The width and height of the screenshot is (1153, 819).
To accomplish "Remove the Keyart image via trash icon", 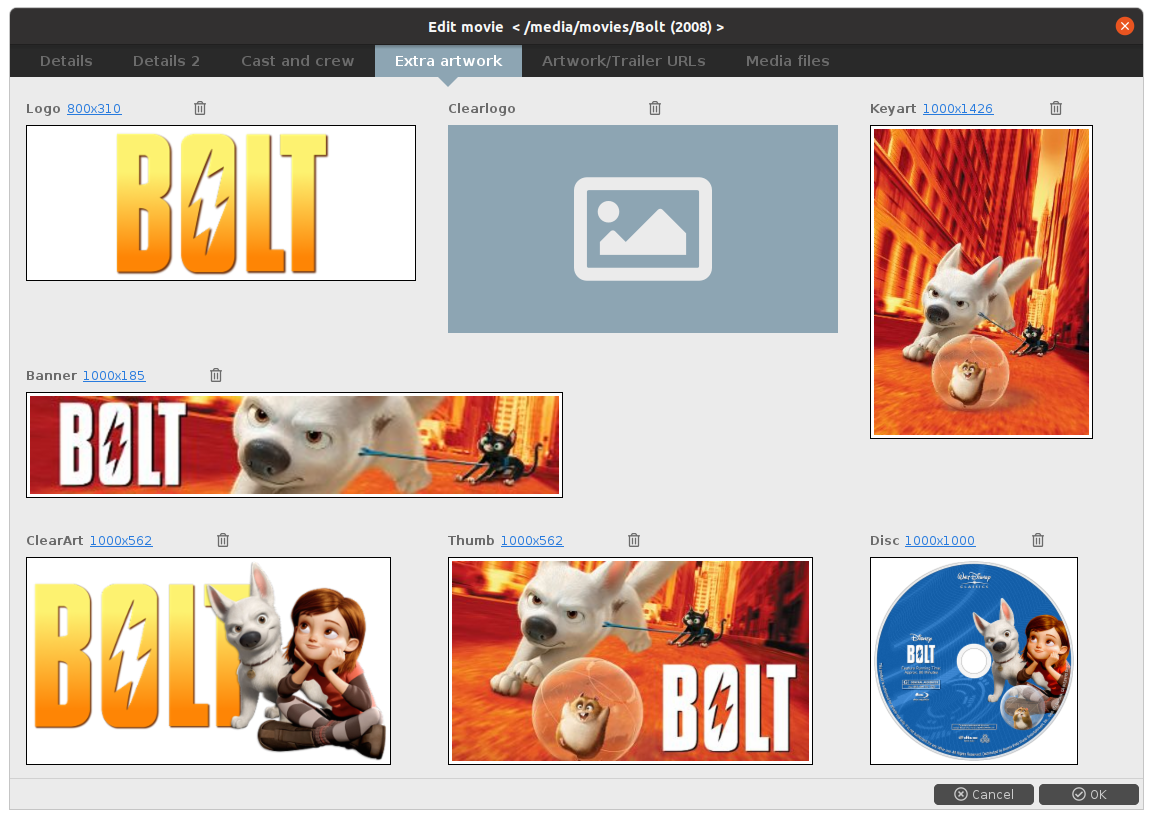I will tap(1056, 108).
